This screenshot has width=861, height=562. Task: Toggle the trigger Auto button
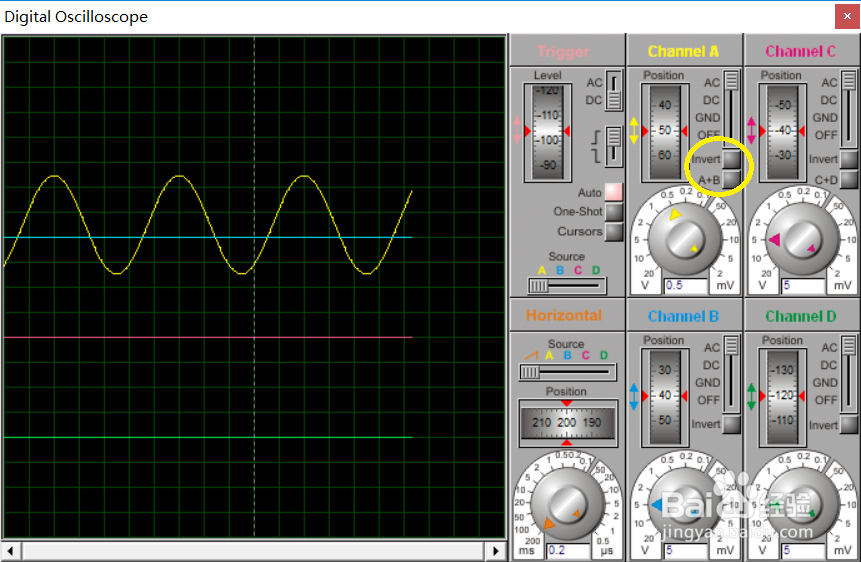point(613,192)
